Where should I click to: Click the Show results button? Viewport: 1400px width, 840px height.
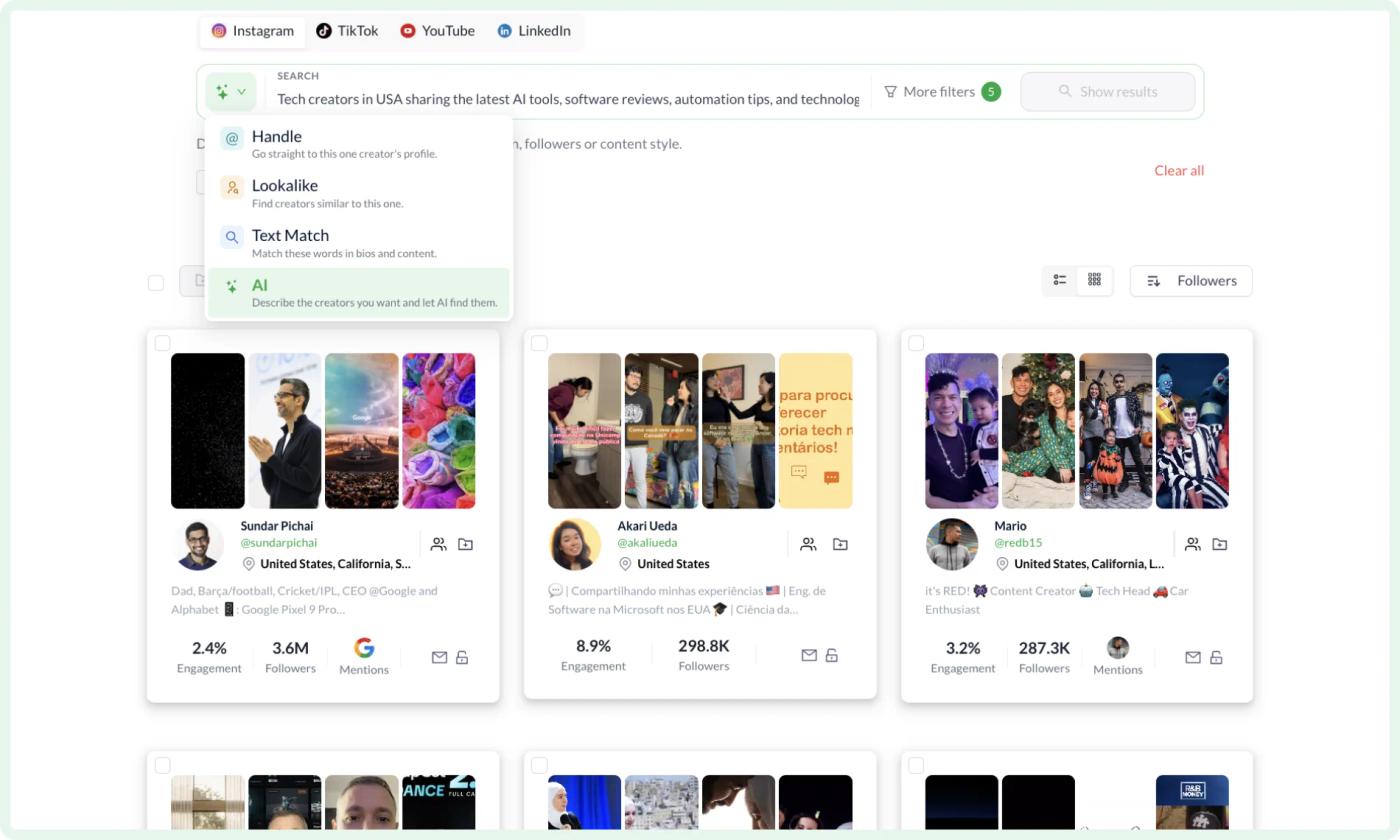click(x=1107, y=92)
